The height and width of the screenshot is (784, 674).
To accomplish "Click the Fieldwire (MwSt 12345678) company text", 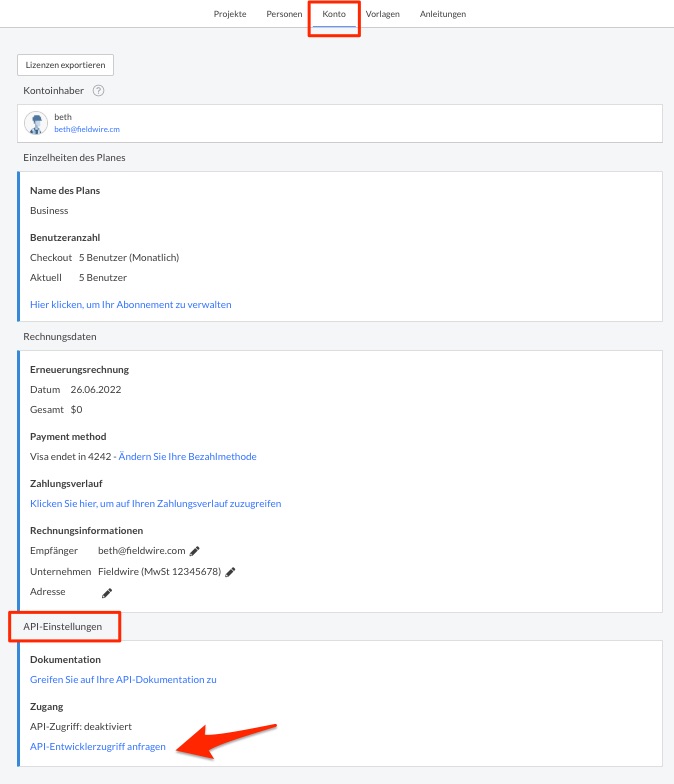I will 159,572.
